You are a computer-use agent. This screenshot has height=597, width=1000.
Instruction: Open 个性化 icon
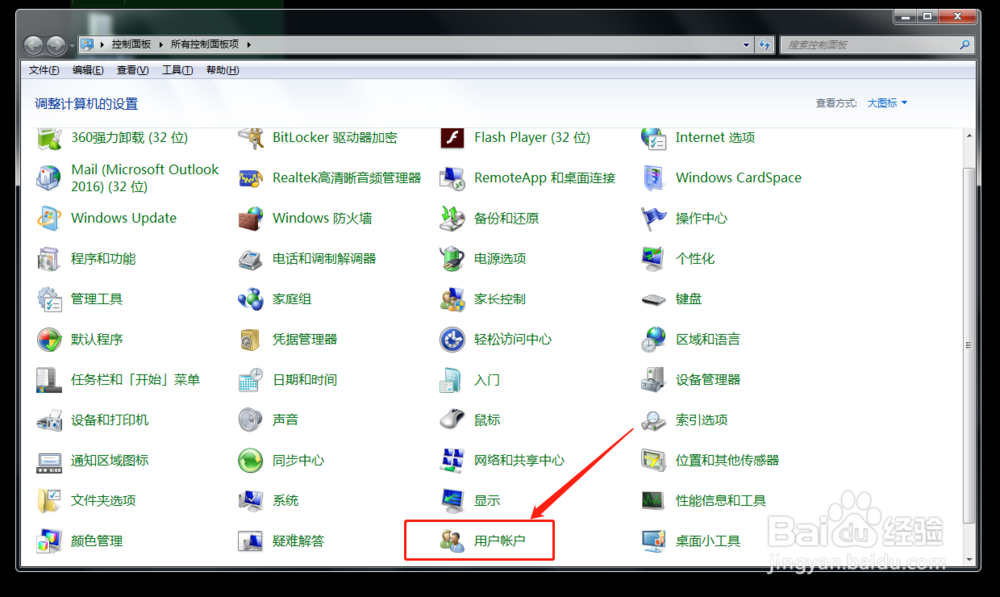coord(654,259)
